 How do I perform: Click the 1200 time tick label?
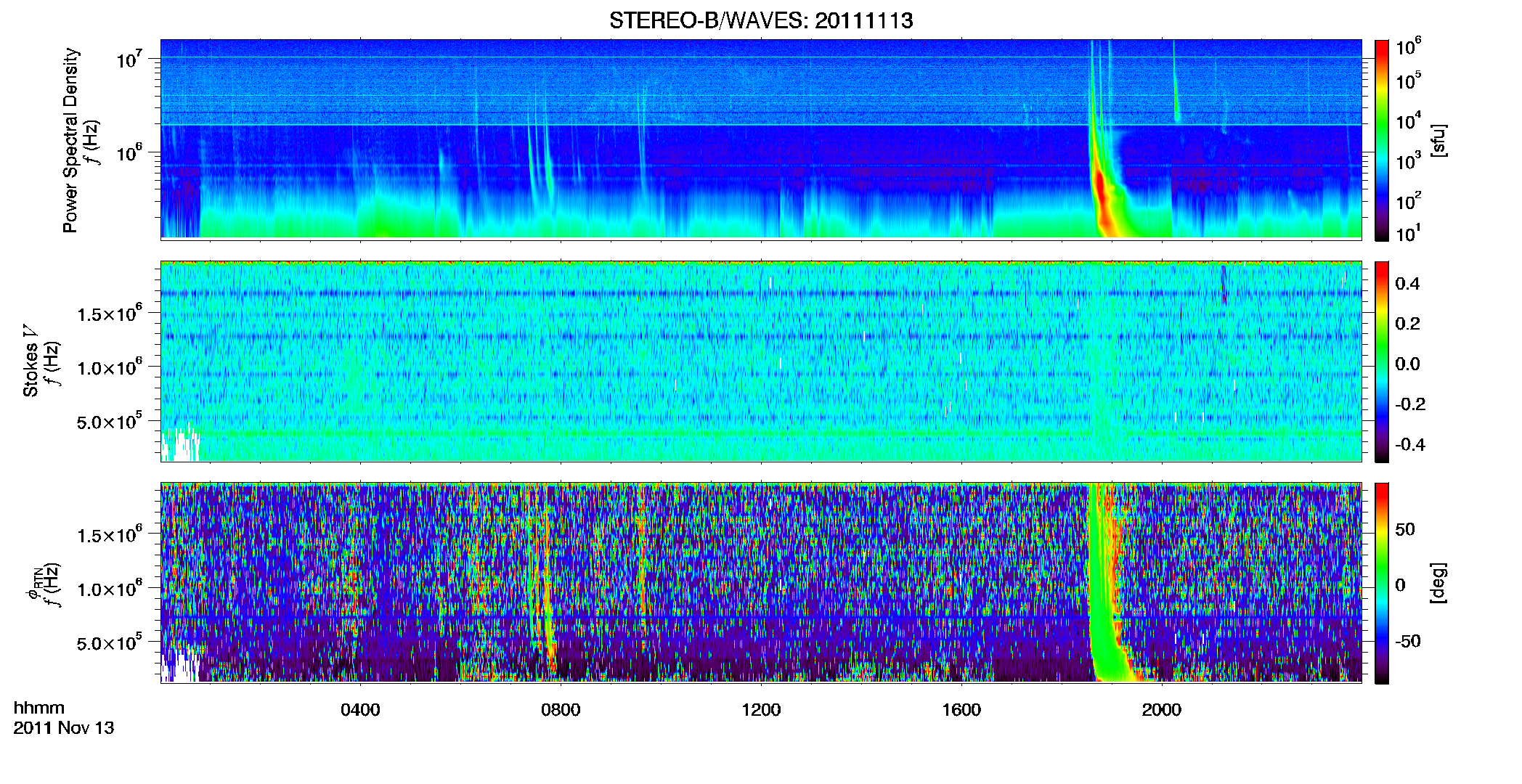click(x=761, y=710)
